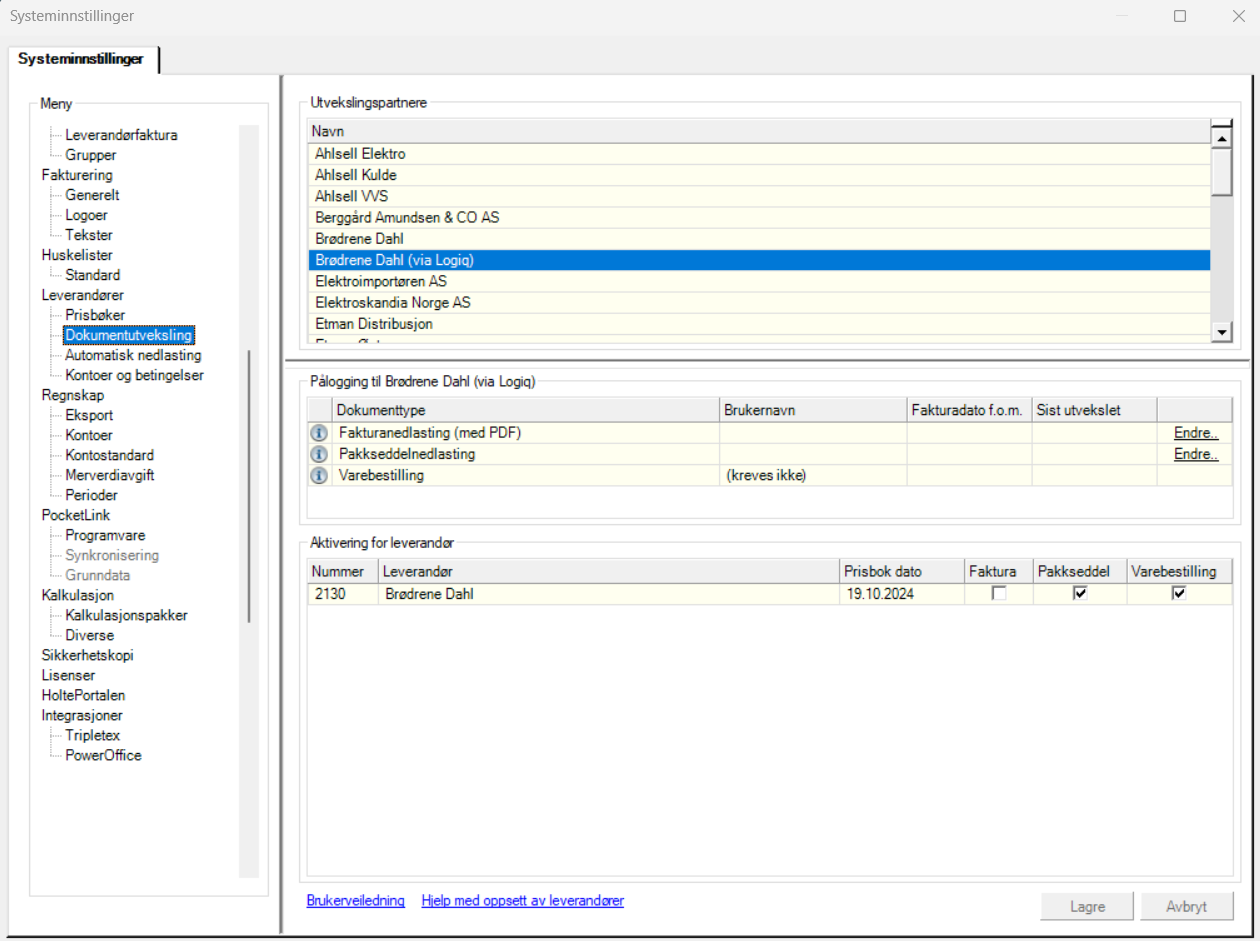Open the Brukerveiledning link
The width and height of the screenshot is (1260, 941).
coord(356,901)
